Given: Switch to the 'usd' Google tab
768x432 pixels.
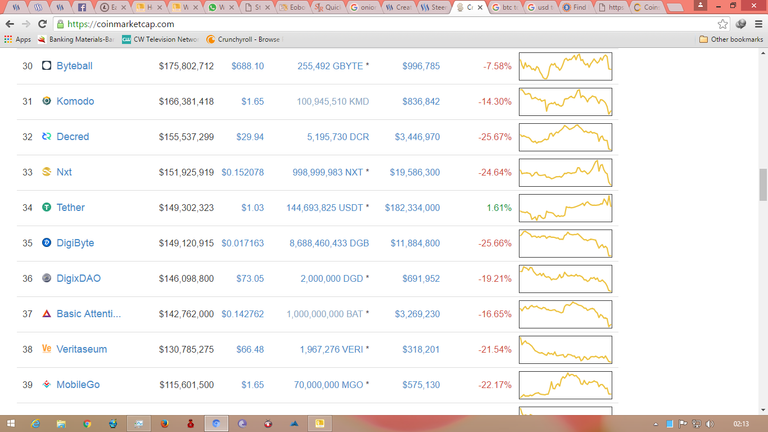Looking at the screenshot, I should pyautogui.click(x=540, y=7).
